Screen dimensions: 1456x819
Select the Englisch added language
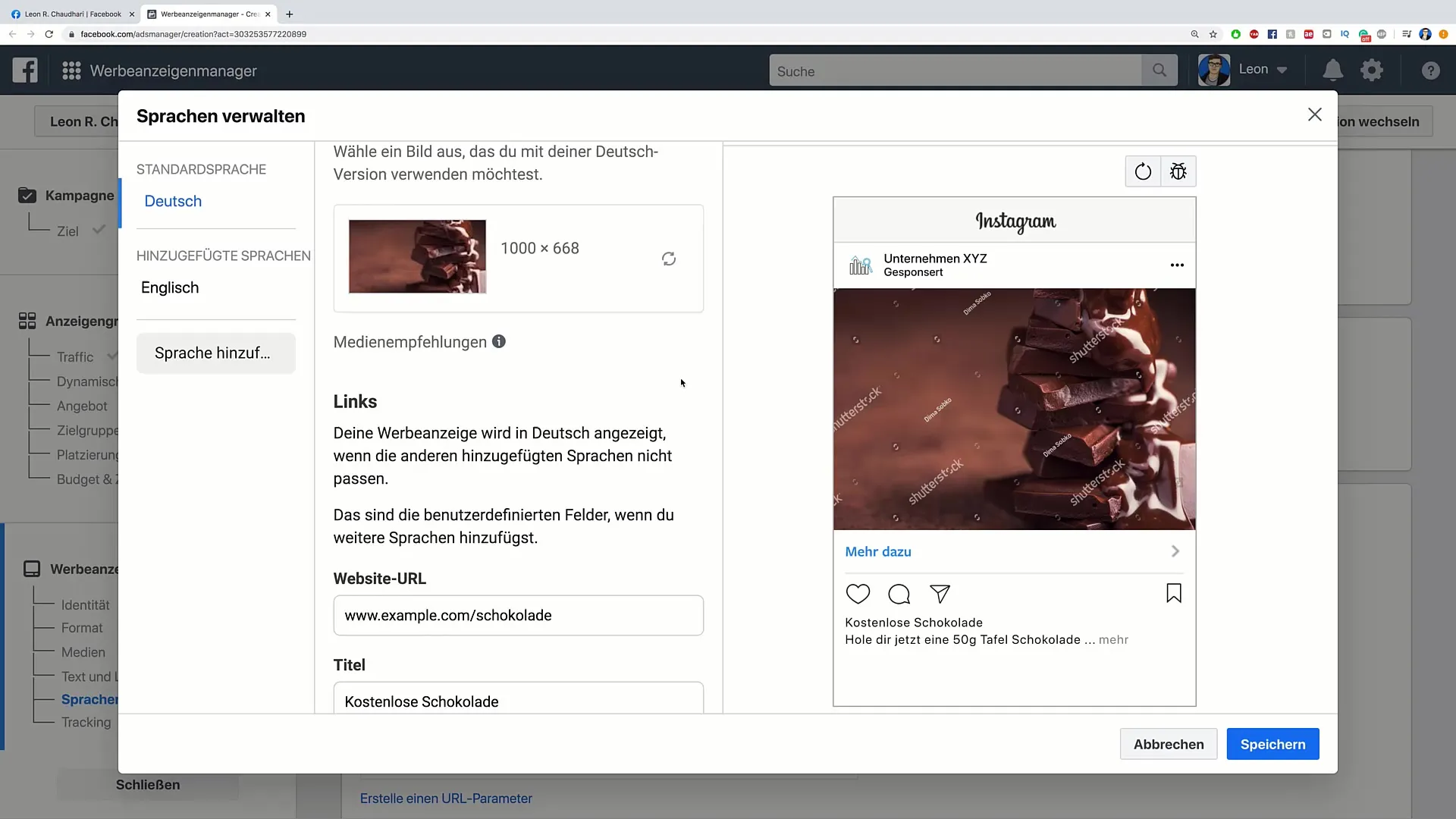[170, 287]
